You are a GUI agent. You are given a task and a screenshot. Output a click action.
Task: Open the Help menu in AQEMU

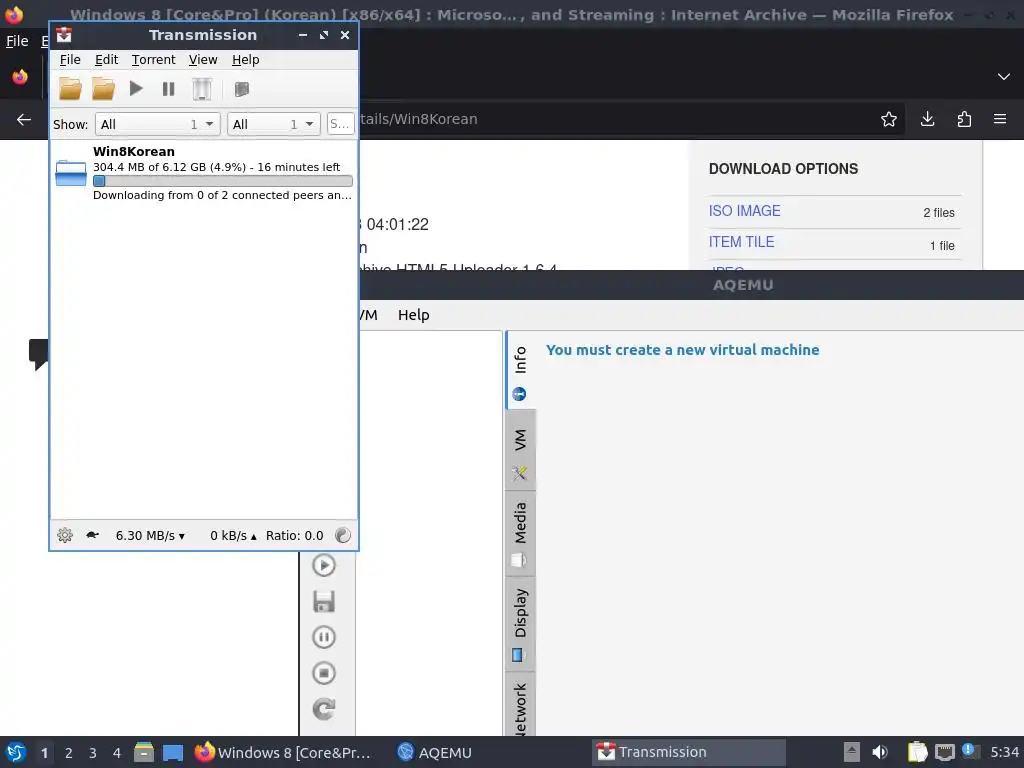coord(413,315)
